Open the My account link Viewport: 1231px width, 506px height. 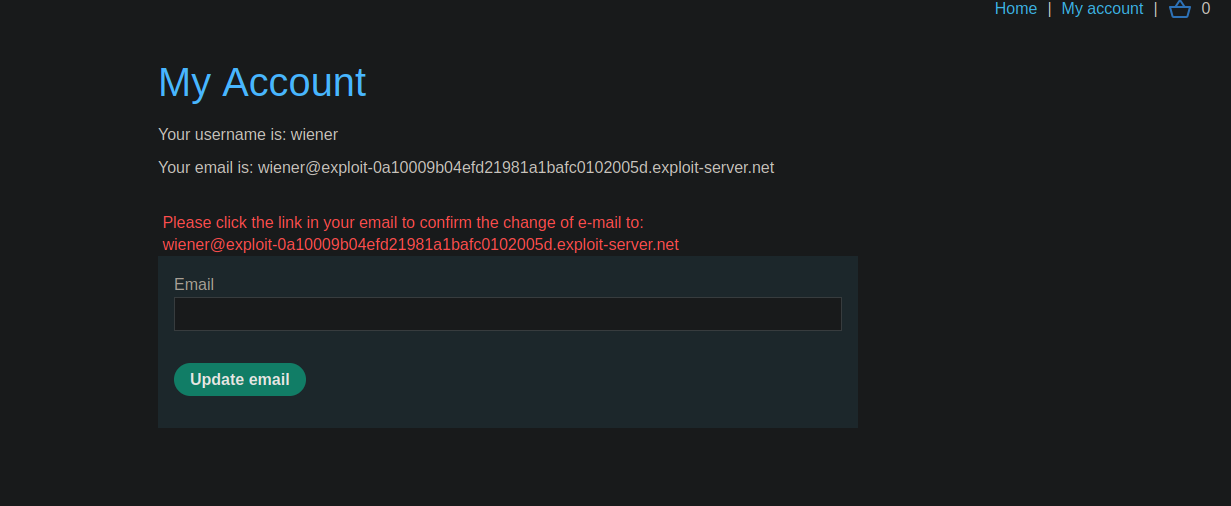(x=1102, y=9)
